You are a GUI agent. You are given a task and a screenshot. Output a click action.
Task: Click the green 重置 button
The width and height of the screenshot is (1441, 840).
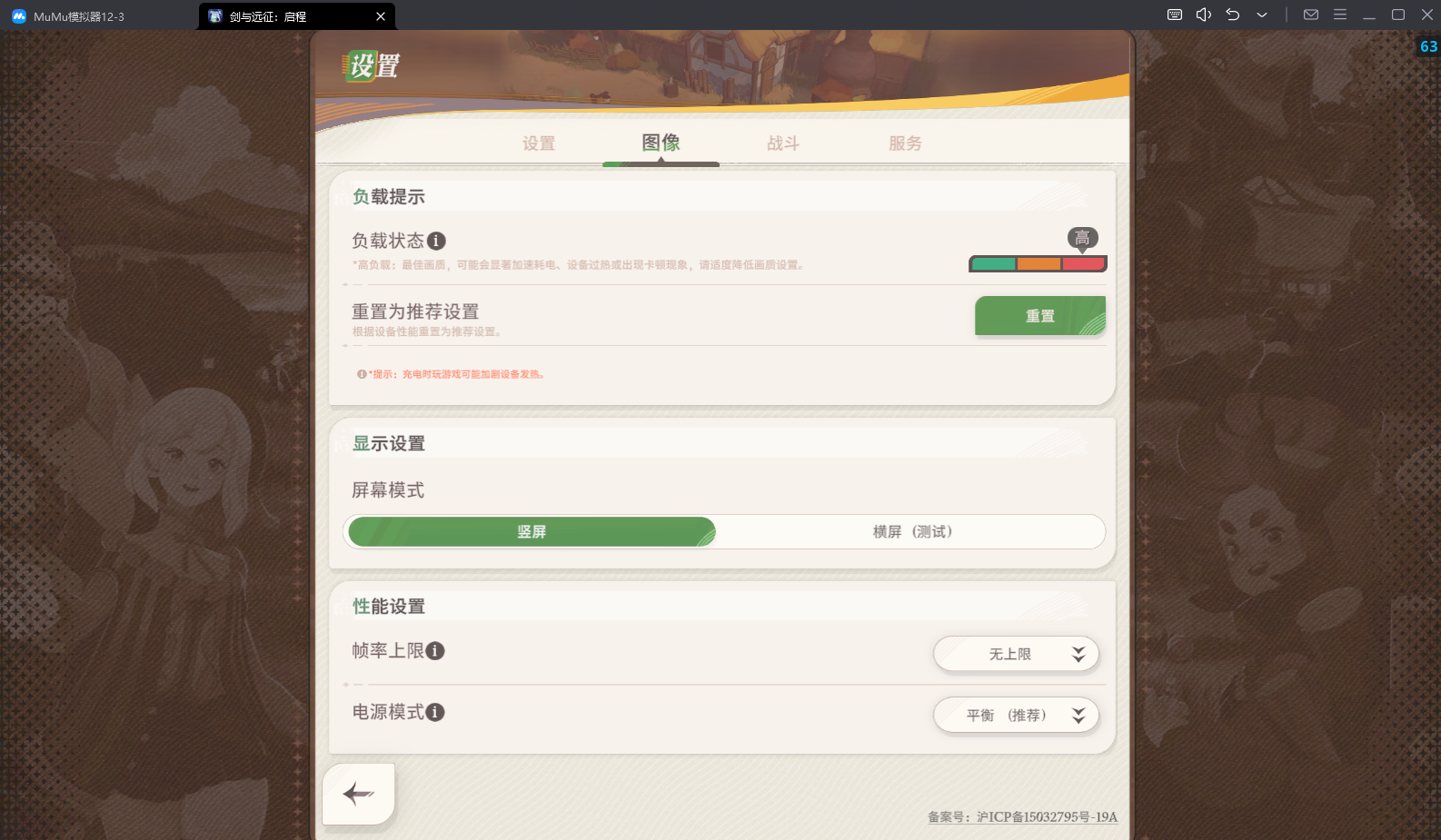click(x=1040, y=316)
